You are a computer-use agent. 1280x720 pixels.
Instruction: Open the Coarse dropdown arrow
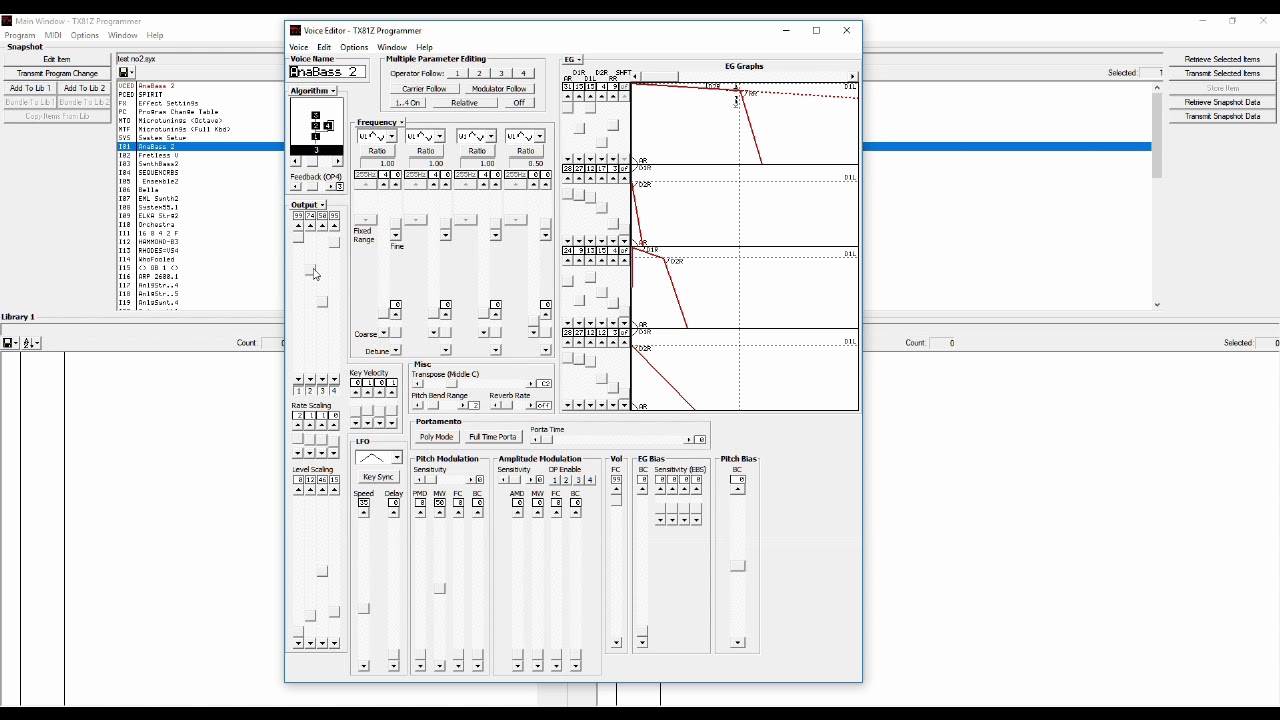(384, 334)
